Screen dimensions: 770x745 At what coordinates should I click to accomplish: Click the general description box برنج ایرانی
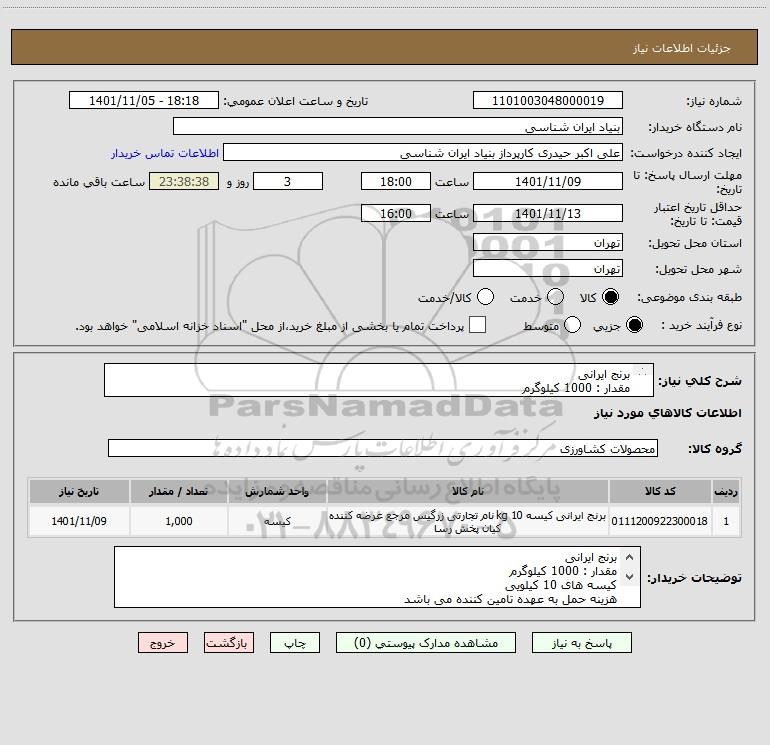(379, 380)
